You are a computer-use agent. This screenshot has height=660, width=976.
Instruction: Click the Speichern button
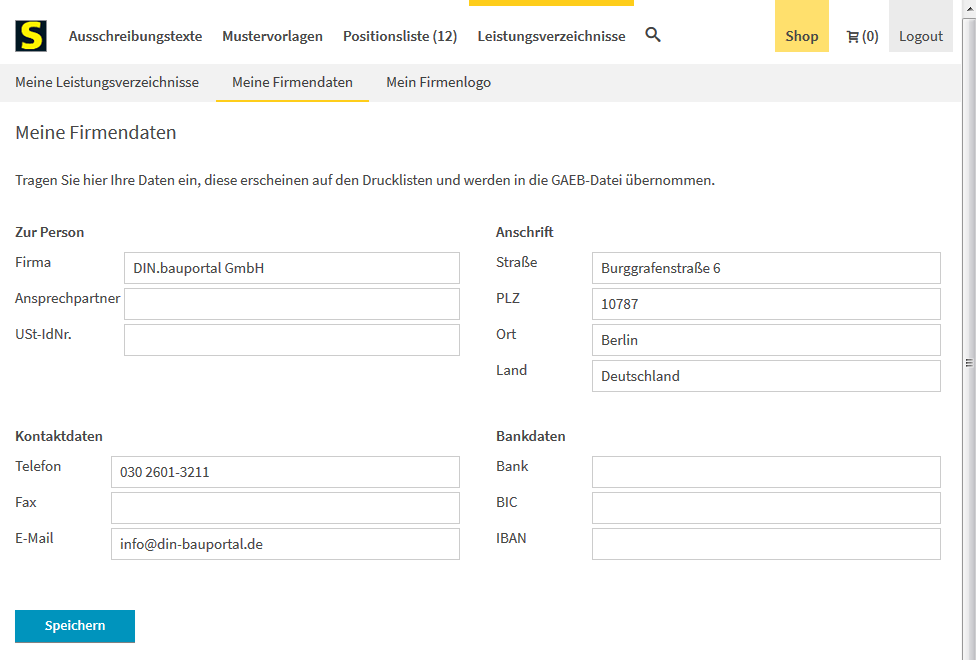pyautogui.click(x=74, y=625)
